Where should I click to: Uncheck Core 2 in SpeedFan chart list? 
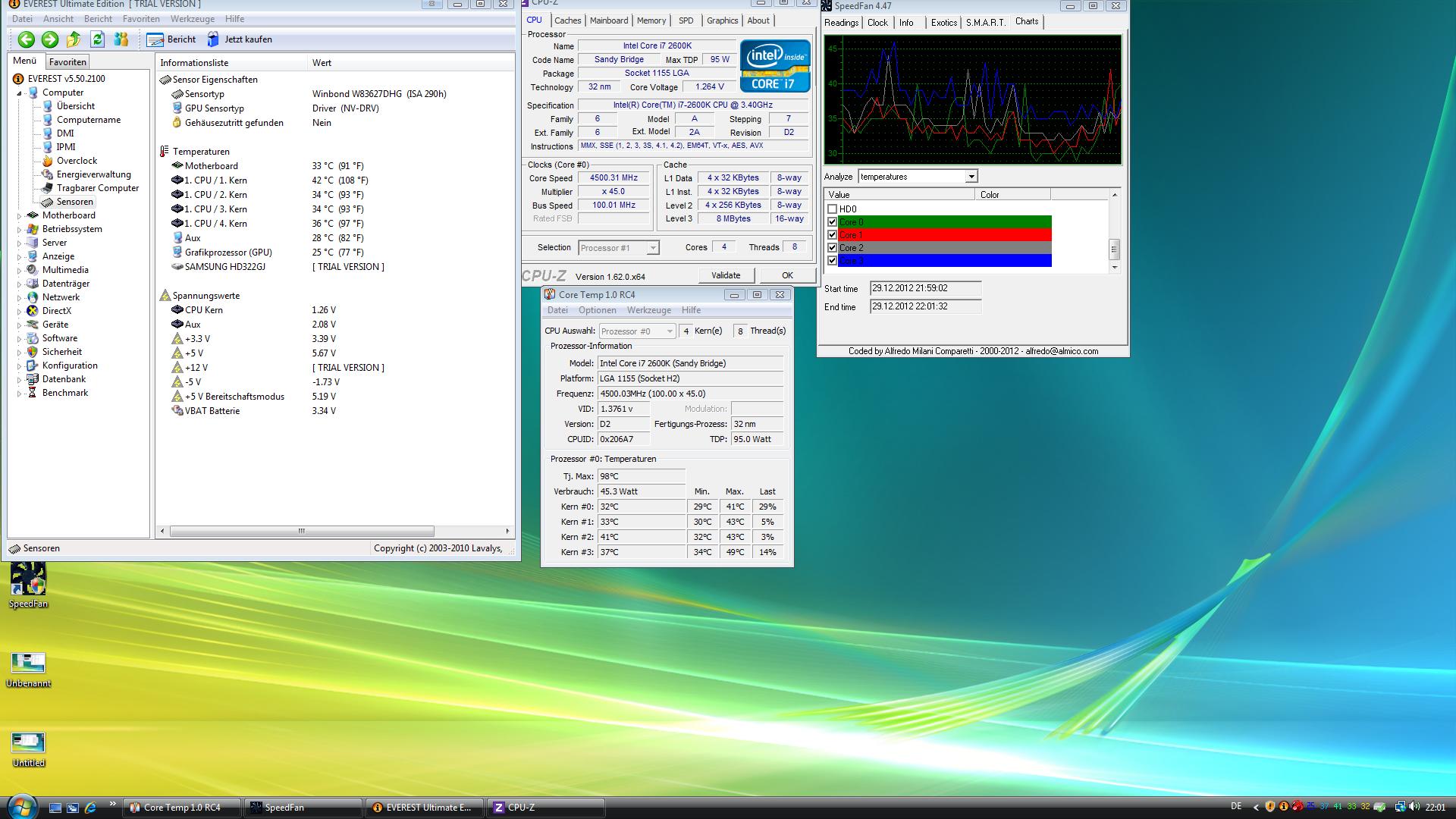click(x=832, y=248)
